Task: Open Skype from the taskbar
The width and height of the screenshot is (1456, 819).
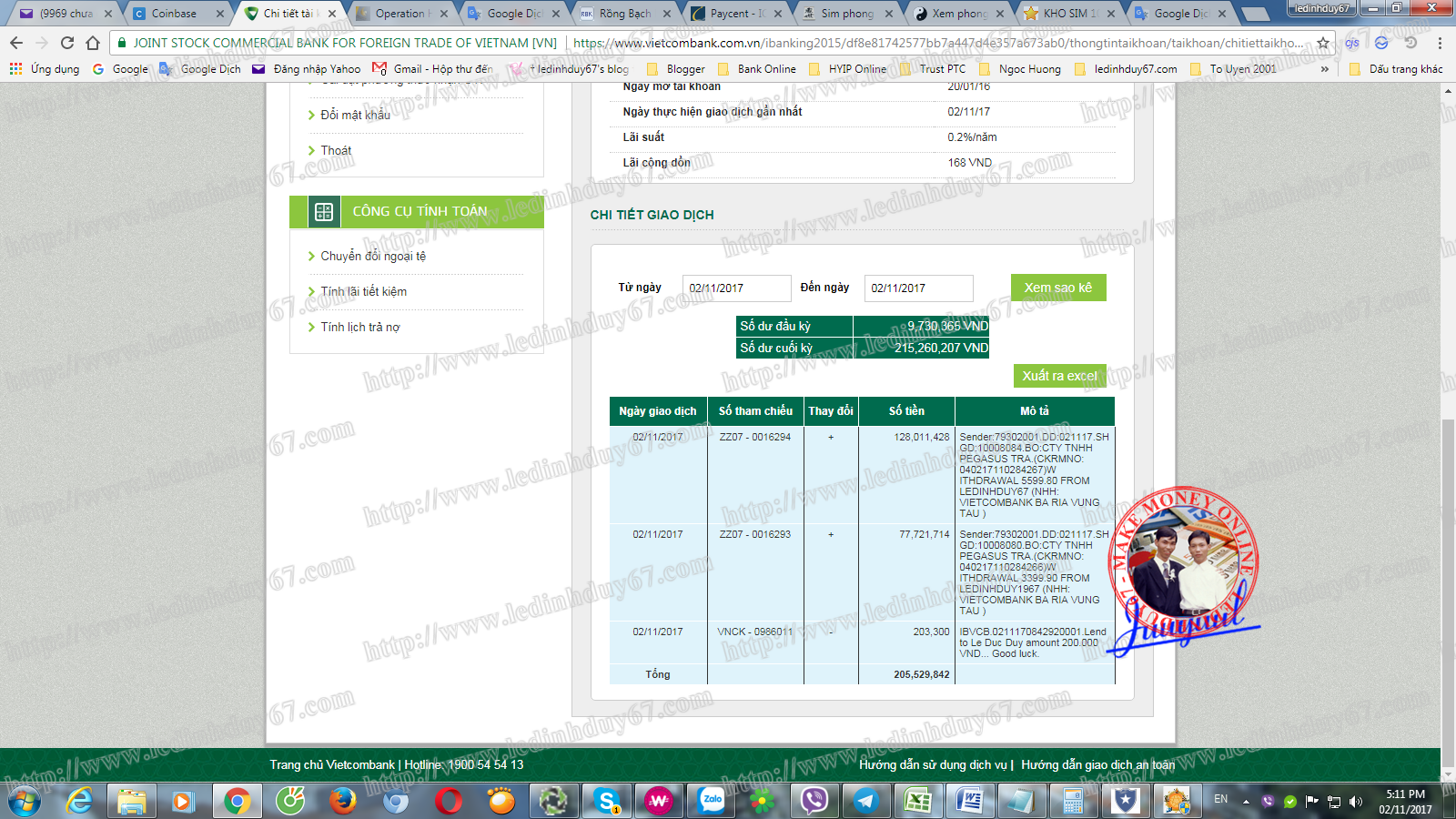Action: coord(606,802)
